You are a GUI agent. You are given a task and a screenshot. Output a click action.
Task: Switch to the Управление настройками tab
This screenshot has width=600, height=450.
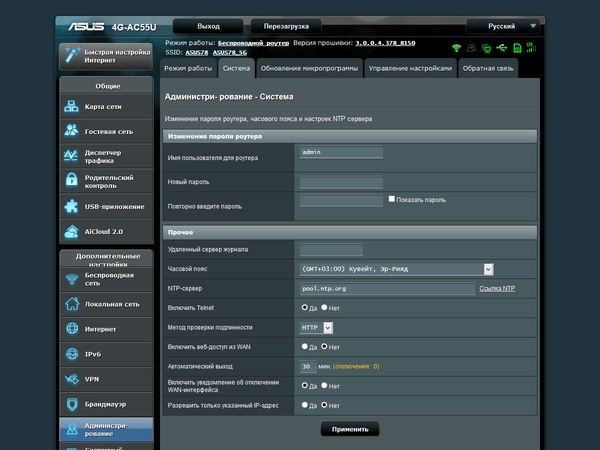tap(410, 68)
